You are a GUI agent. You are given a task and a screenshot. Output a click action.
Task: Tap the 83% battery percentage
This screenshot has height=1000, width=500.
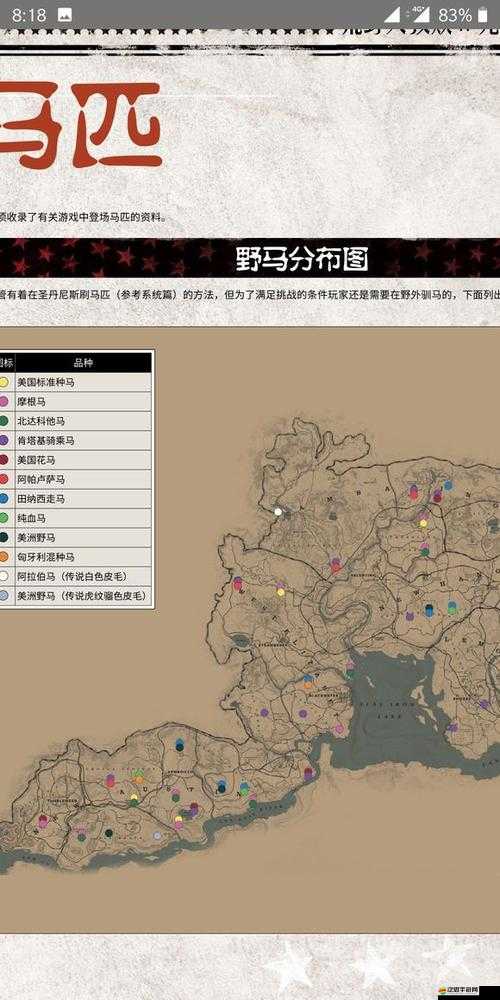coord(455,15)
